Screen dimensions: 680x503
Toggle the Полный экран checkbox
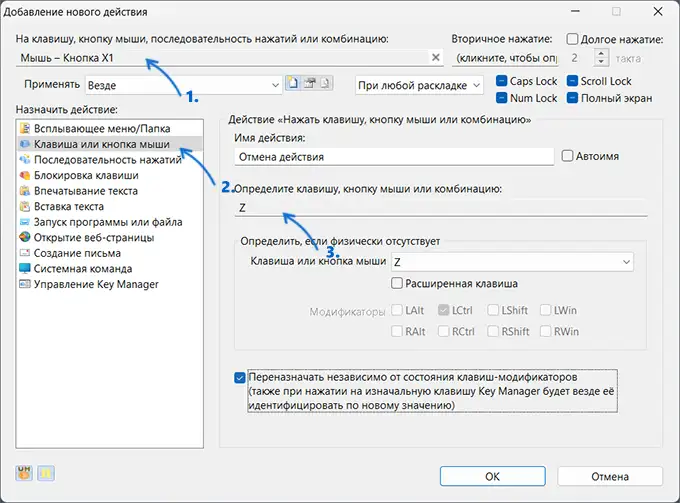click(x=572, y=98)
